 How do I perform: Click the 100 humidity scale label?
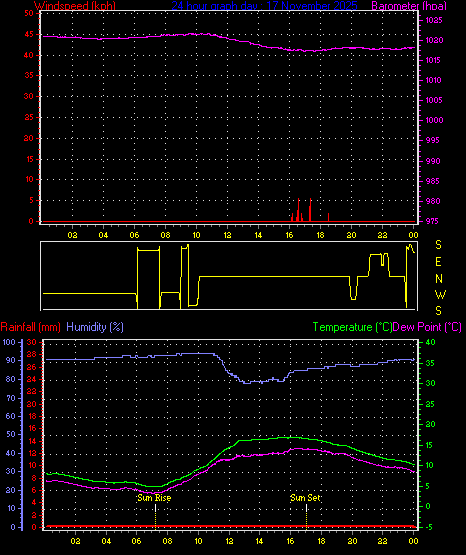tap(9, 342)
